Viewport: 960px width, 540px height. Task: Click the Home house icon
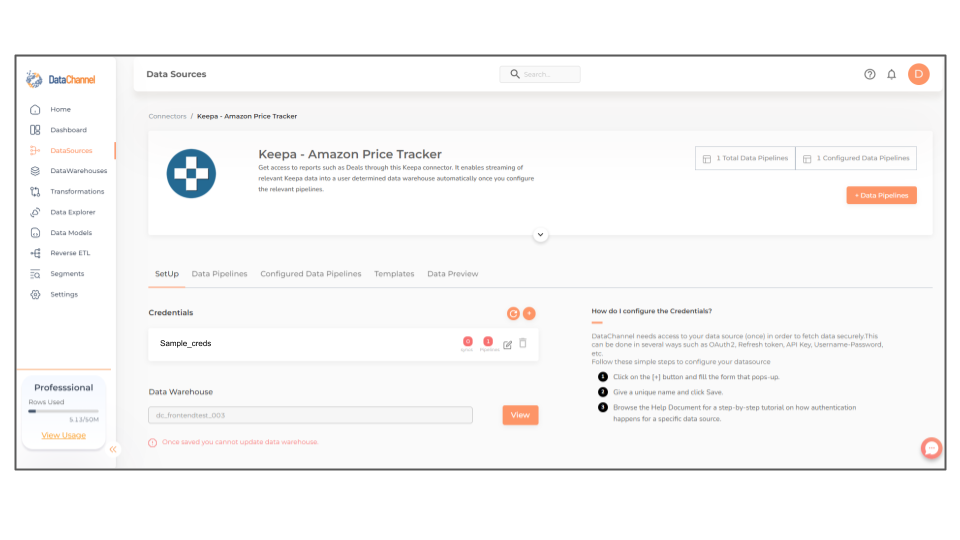(35, 110)
